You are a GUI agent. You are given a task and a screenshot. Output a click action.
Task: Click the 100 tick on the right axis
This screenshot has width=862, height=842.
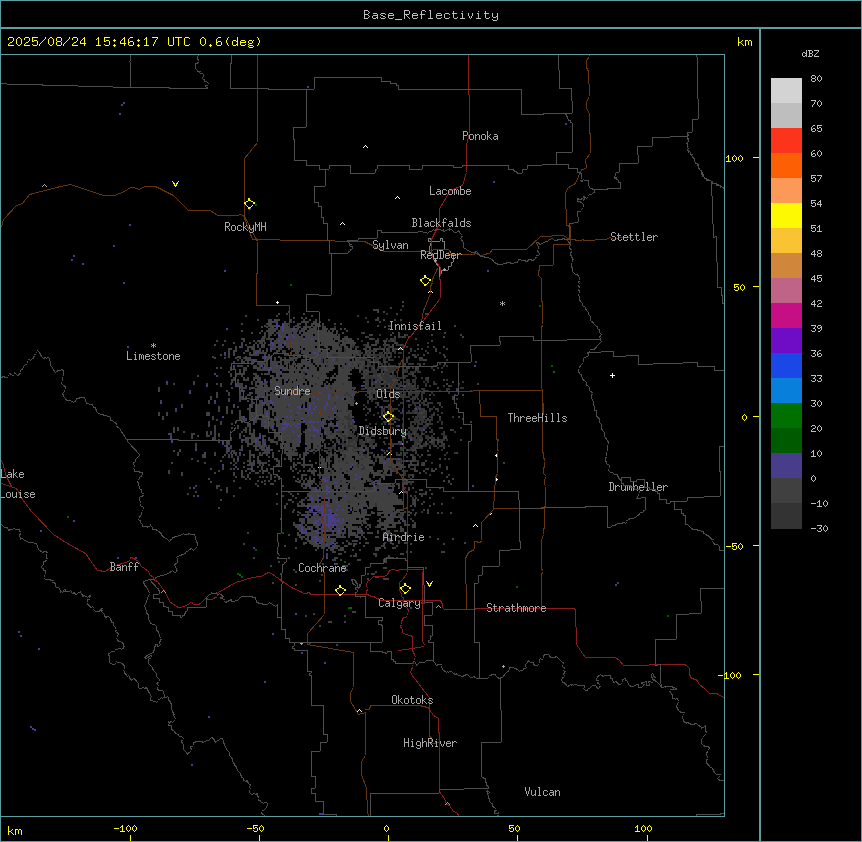point(734,158)
